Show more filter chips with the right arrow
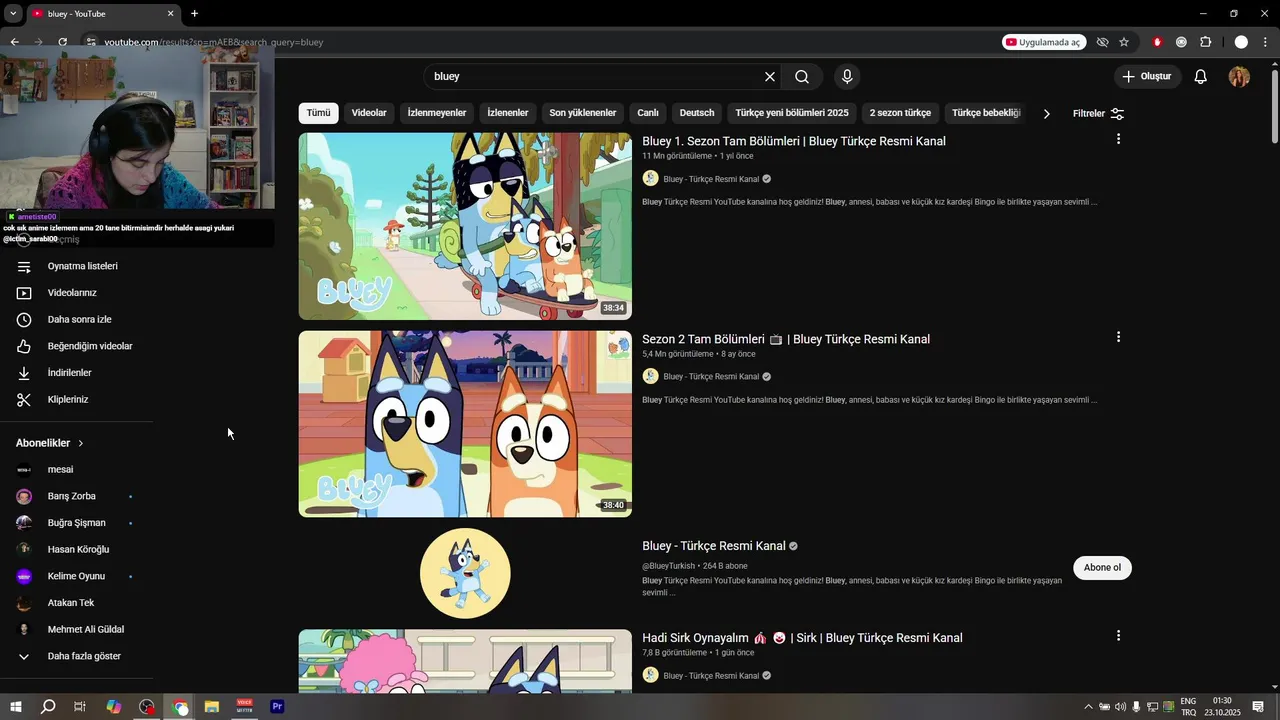This screenshot has height=720, width=1280. (1046, 114)
